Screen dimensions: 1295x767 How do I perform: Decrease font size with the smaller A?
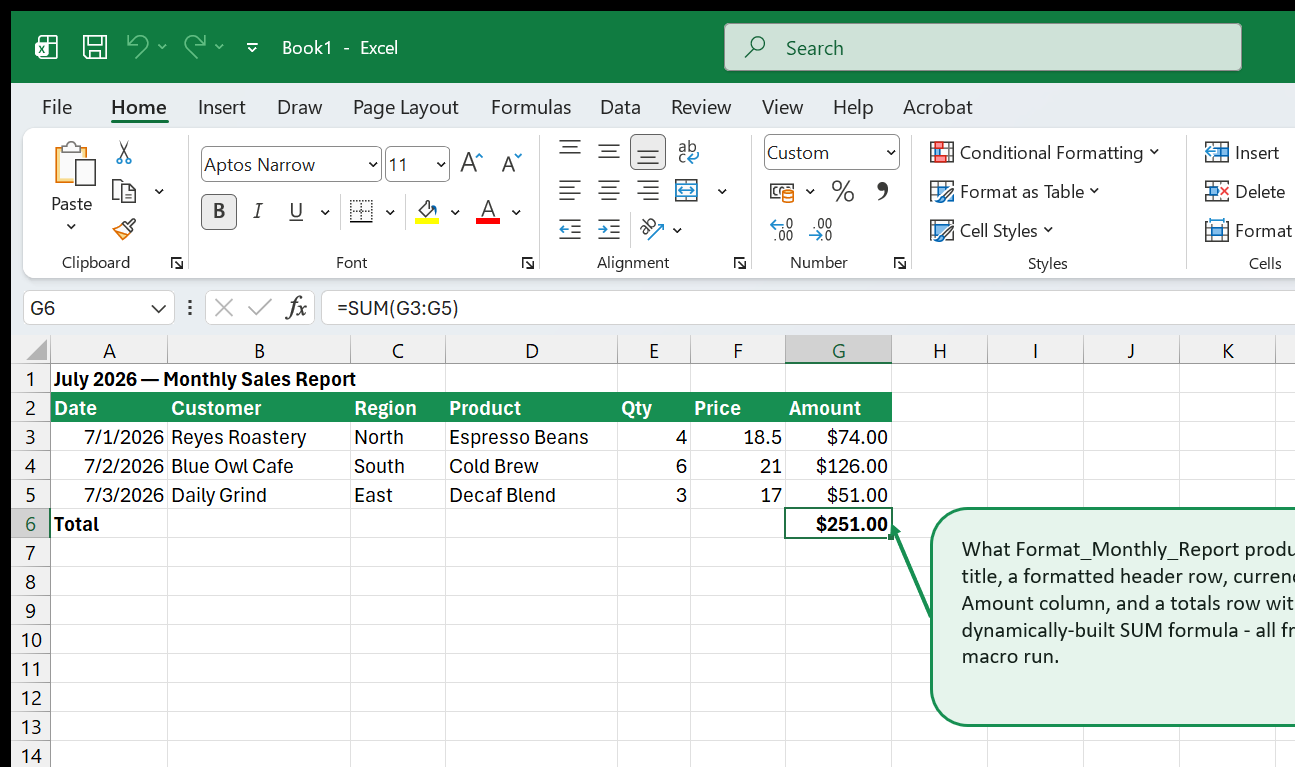point(511,164)
